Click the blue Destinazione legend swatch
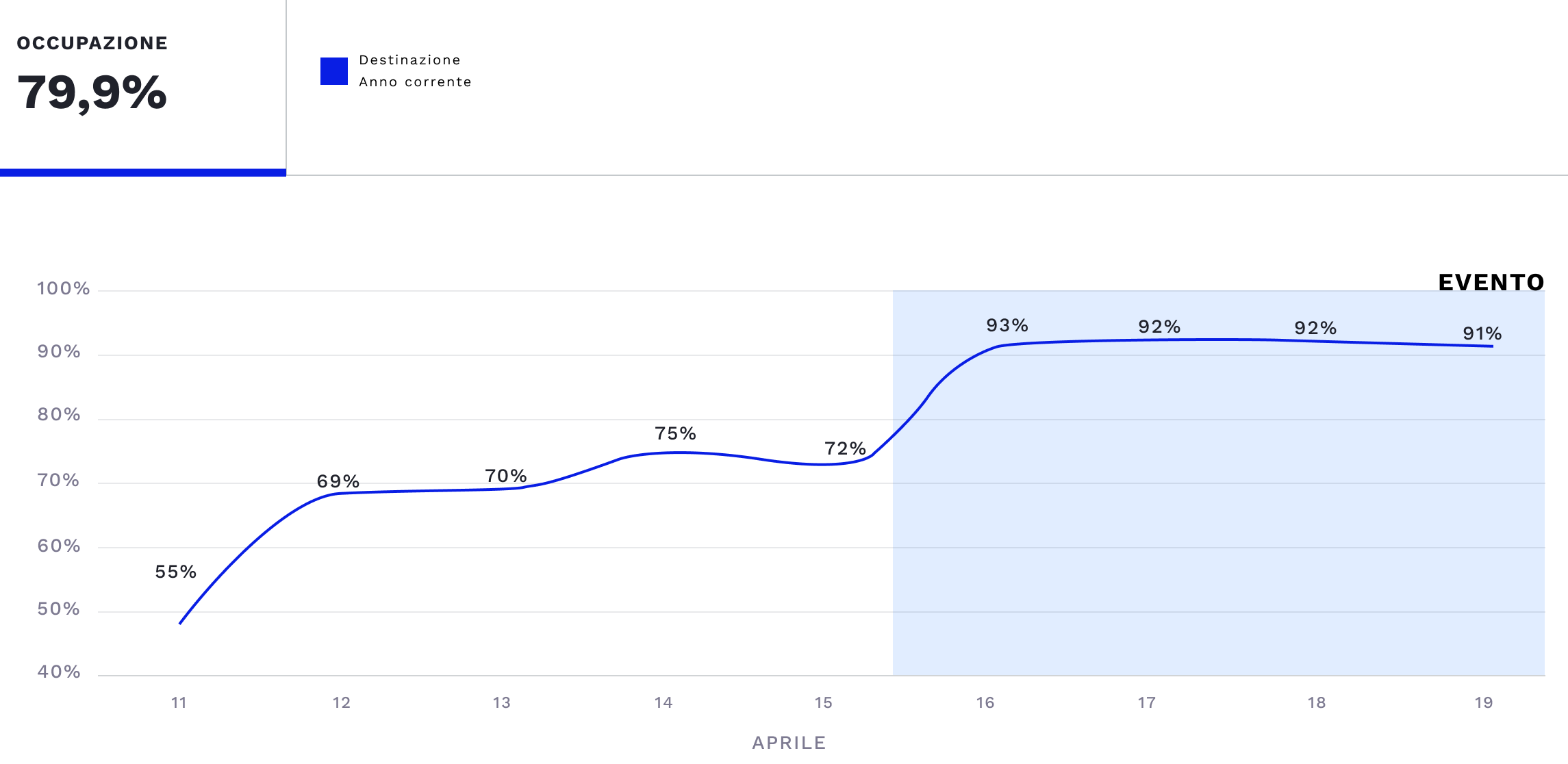The height and width of the screenshot is (764, 1568). click(x=334, y=71)
